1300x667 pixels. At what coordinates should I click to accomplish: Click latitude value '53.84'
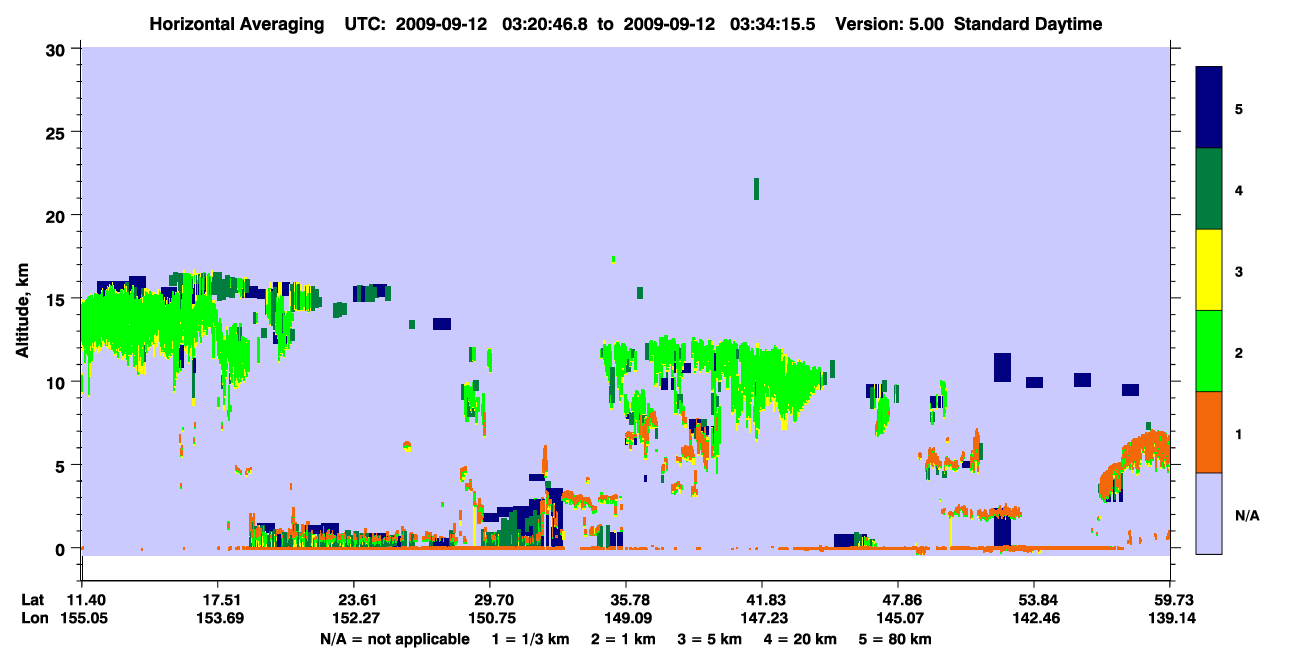point(1034,599)
